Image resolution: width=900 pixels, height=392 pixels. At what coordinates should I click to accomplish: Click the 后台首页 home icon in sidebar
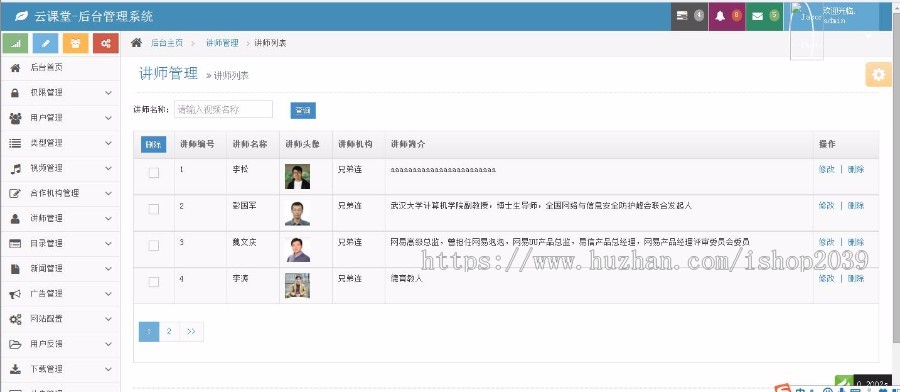click(15, 67)
